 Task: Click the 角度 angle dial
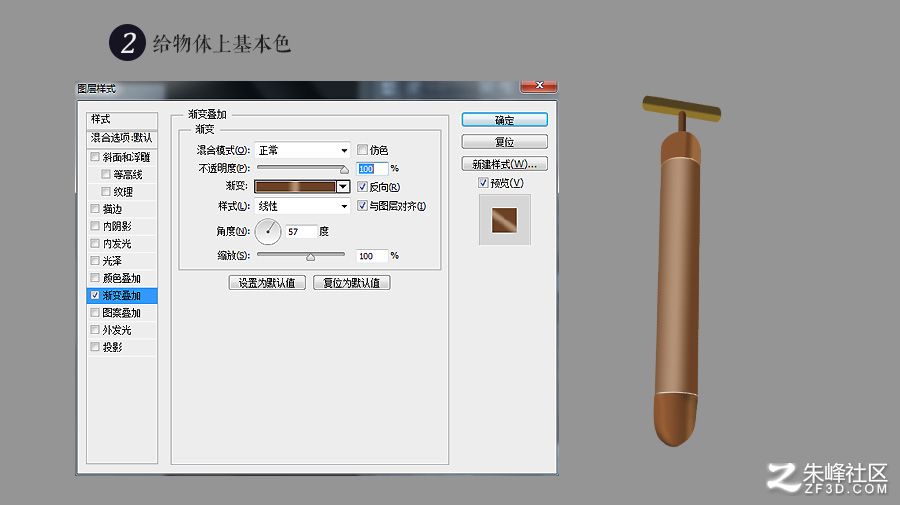coord(267,231)
